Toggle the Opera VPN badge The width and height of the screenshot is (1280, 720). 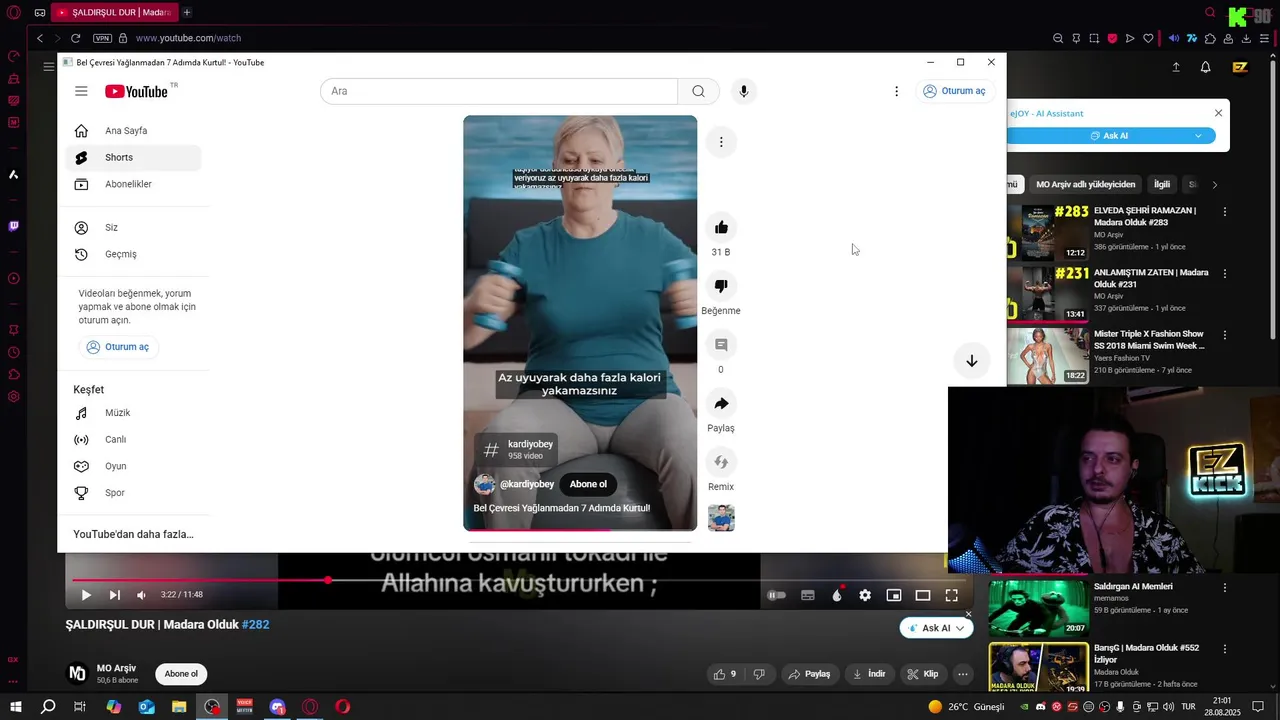pyautogui.click(x=102, y=38)
